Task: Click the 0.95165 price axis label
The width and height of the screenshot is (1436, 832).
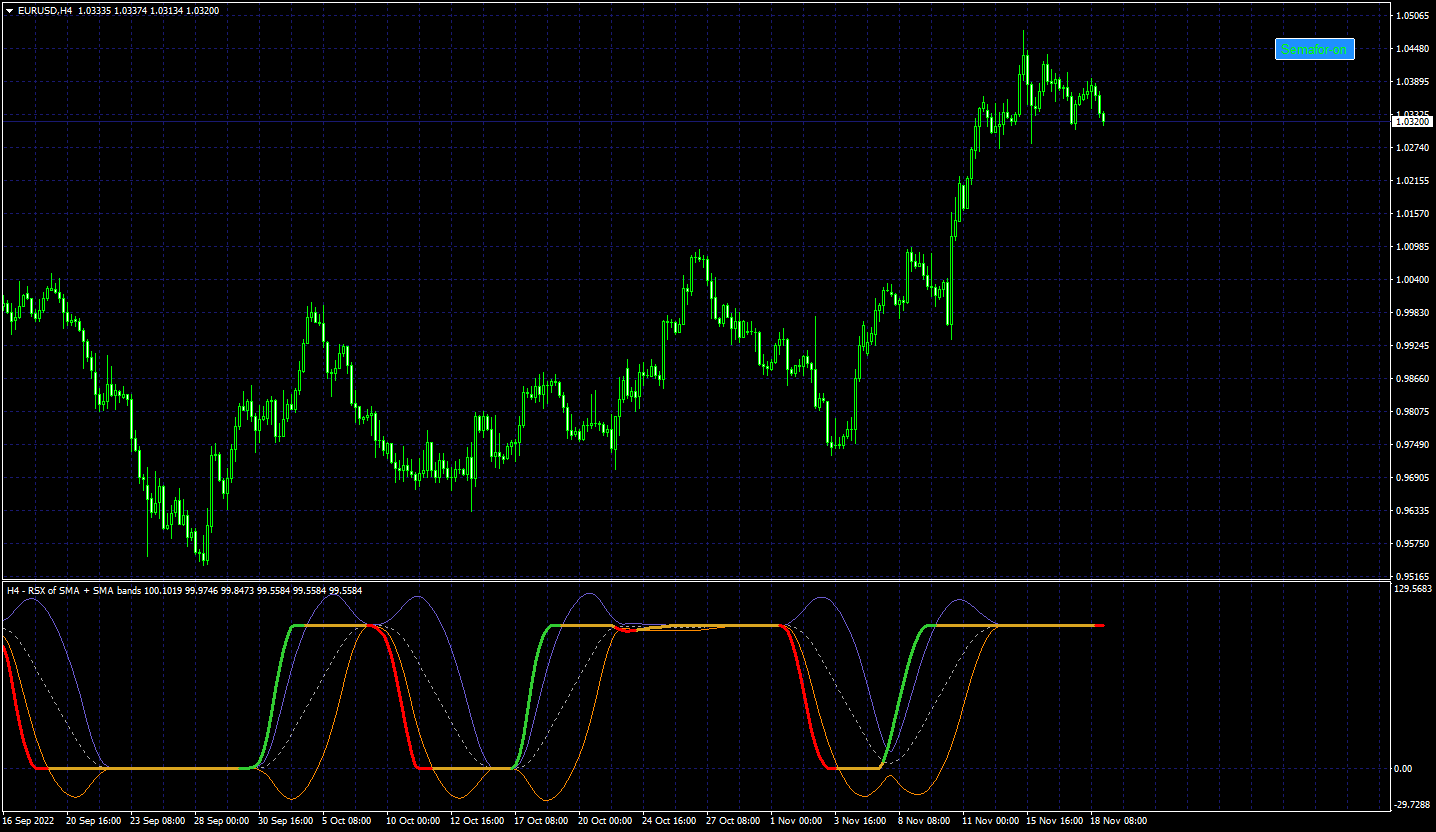Action: pos(1412,577)
